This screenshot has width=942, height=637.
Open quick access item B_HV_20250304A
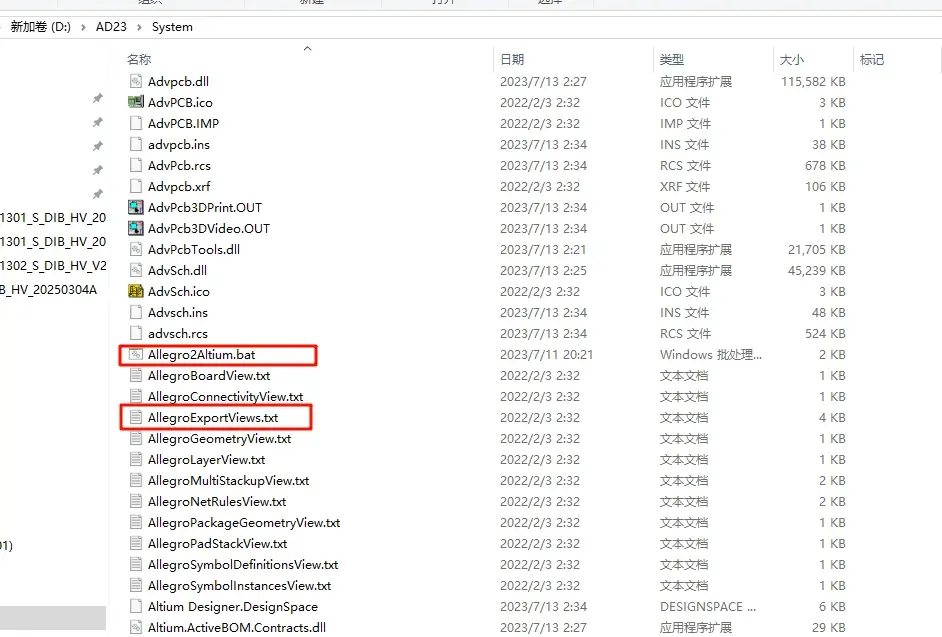(49, 290)
